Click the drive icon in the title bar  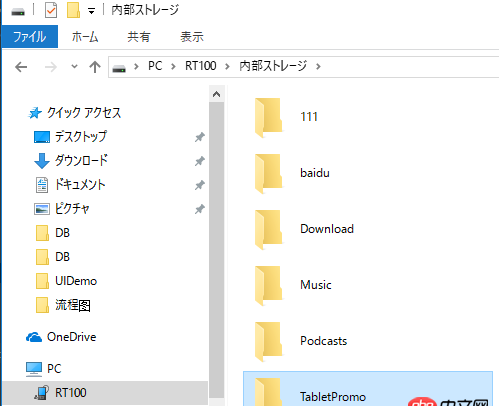click(x=18, y=12)
